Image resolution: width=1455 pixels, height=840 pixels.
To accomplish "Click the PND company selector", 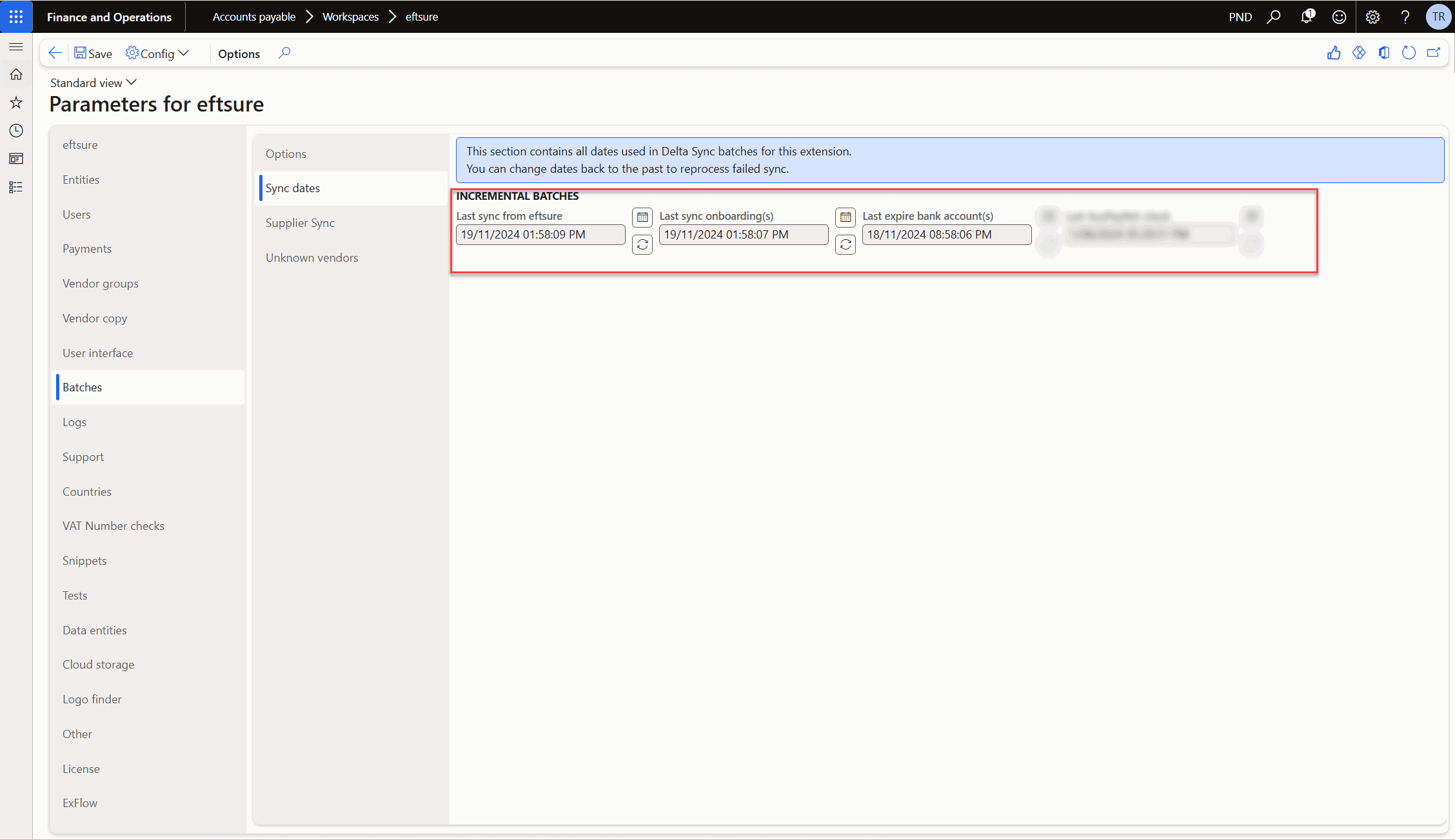I will 1240,17.
